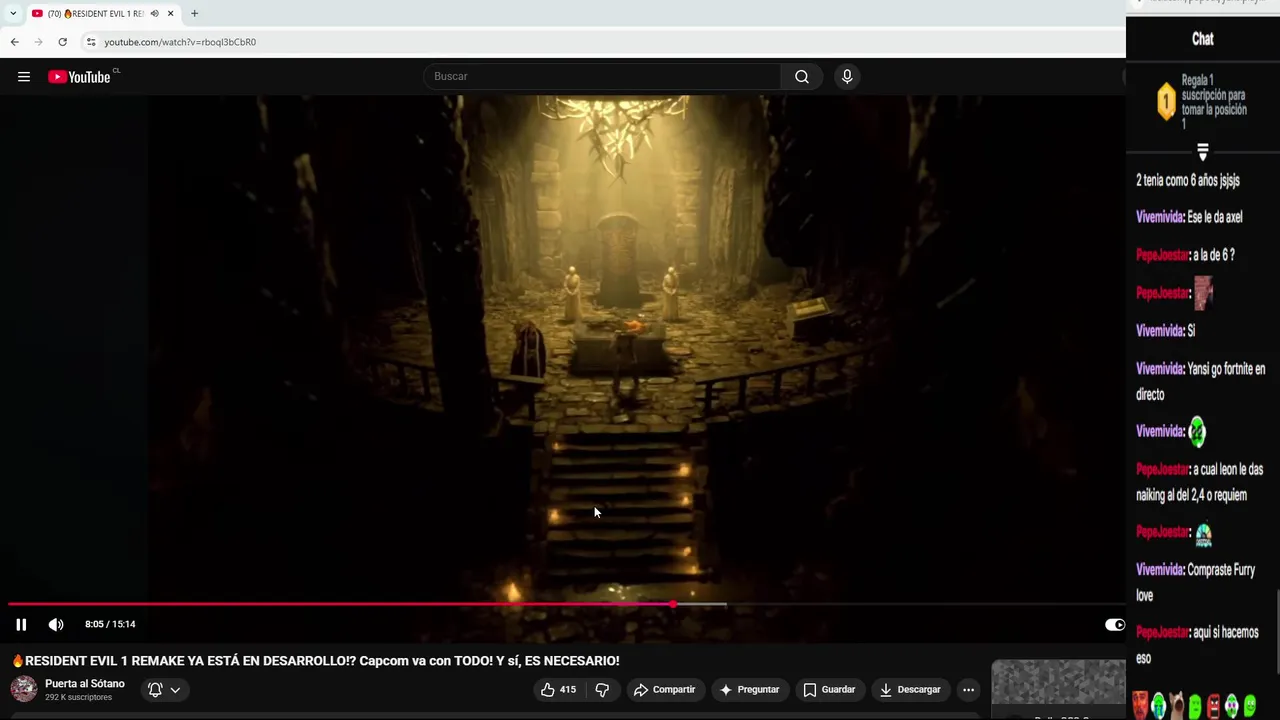Toggle the autoplay switch in the player
The height and width of the screenshot is (720, 1280).
coord(1114,624)
